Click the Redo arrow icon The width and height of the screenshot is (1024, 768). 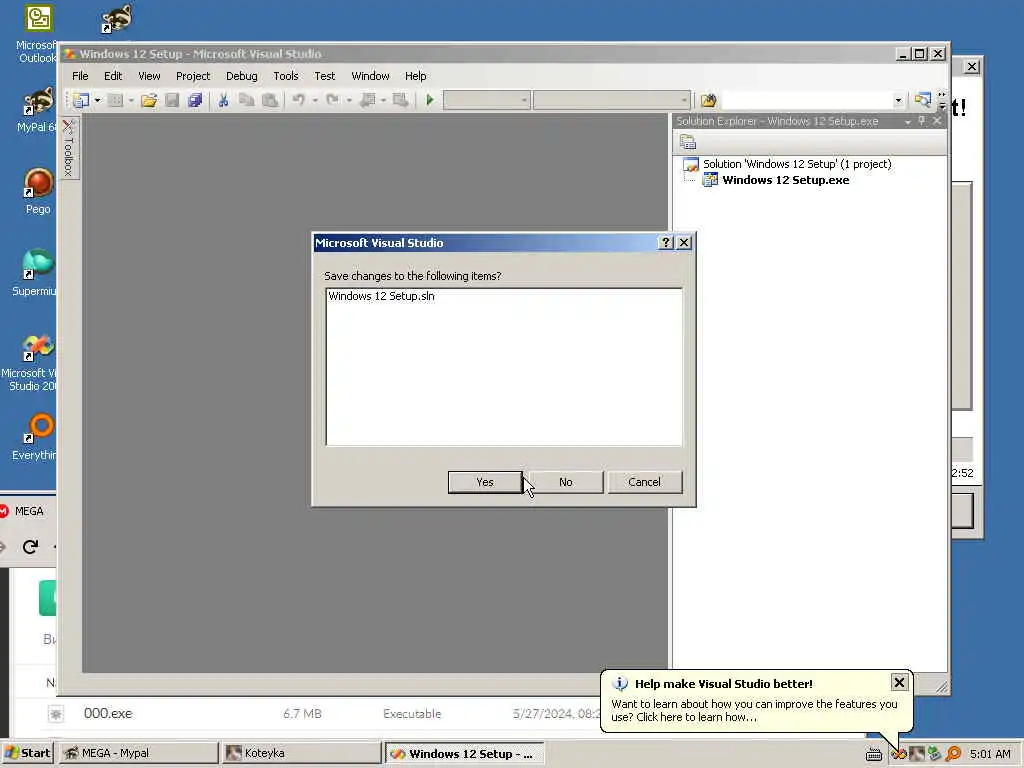point(332,100)
